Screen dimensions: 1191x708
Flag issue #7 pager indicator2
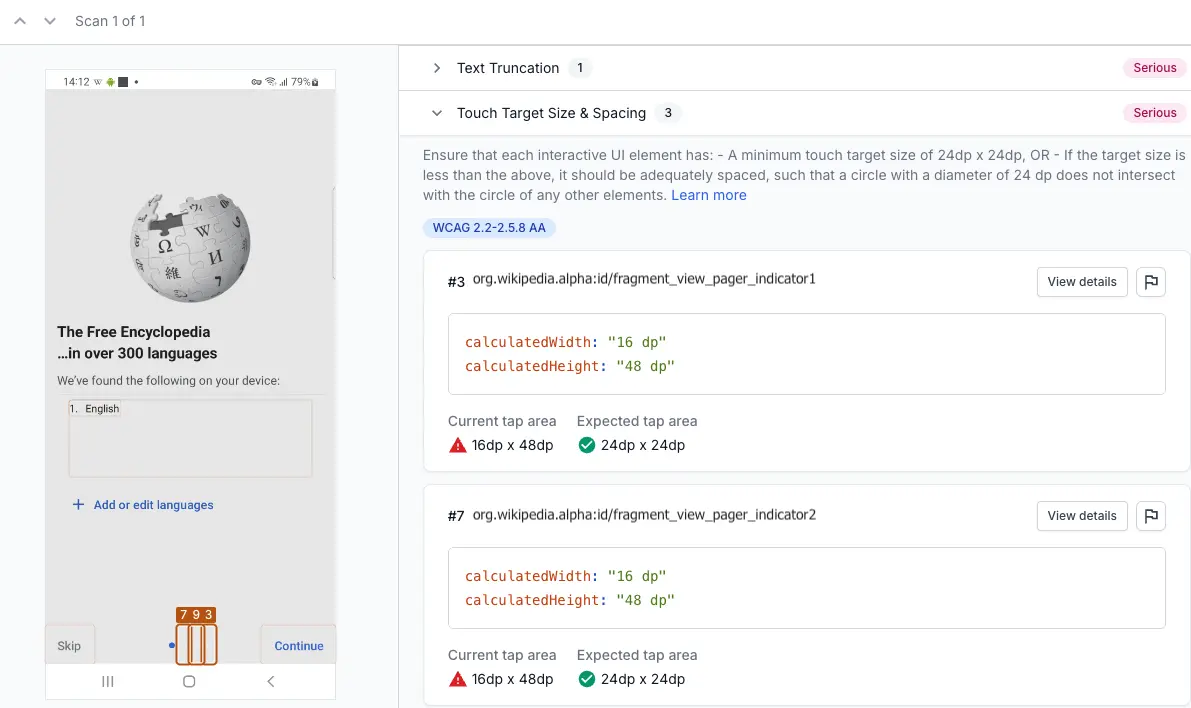click(x=1151, y=516)
